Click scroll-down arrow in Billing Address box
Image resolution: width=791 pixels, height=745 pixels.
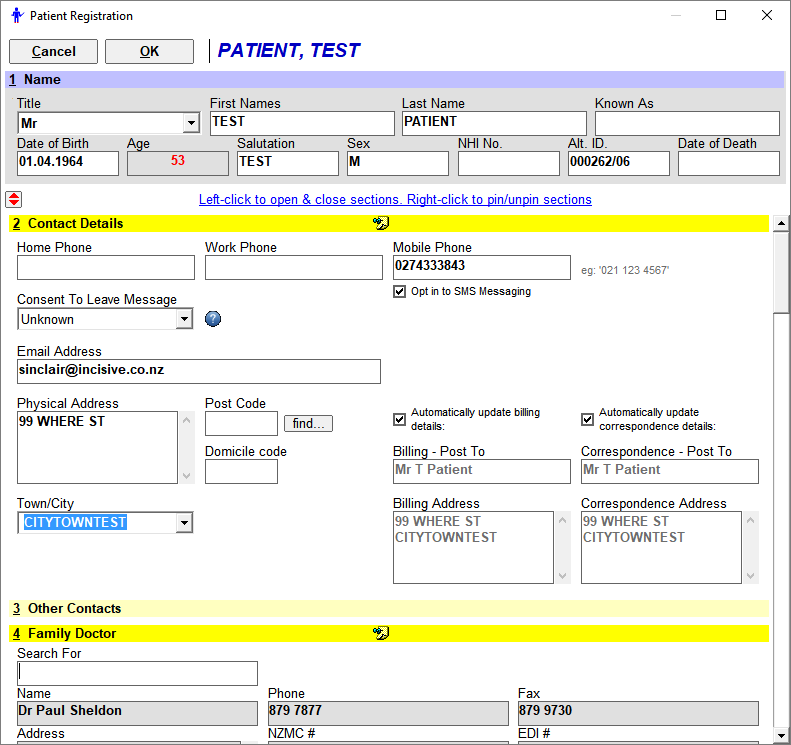point(562,576)
